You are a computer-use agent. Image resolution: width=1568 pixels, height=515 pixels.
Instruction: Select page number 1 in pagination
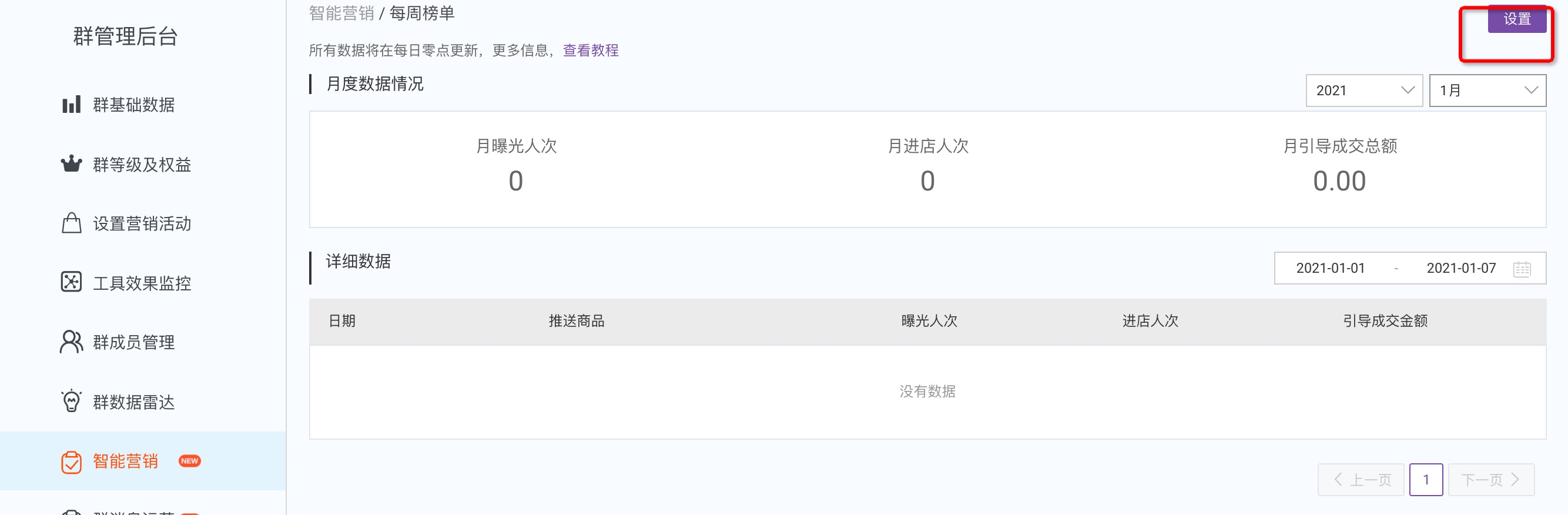(x=1426, y=480)
